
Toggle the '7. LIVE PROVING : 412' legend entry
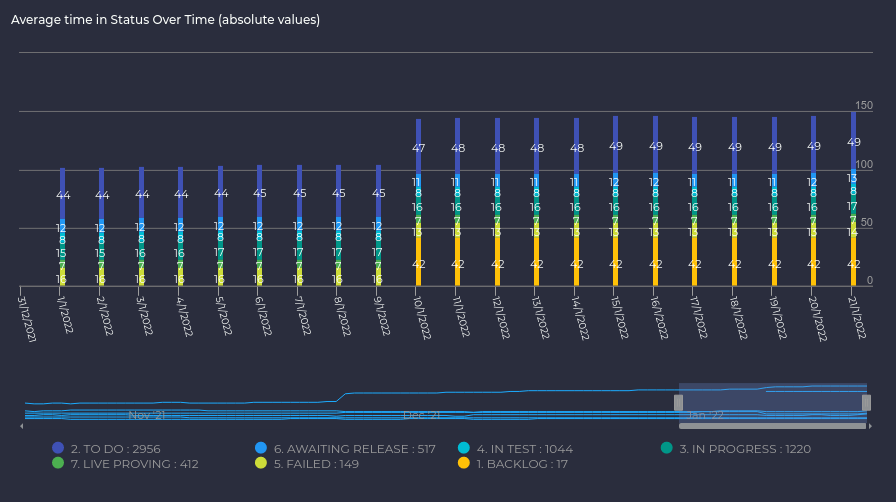pyautogui.click(x=125, y=464)
